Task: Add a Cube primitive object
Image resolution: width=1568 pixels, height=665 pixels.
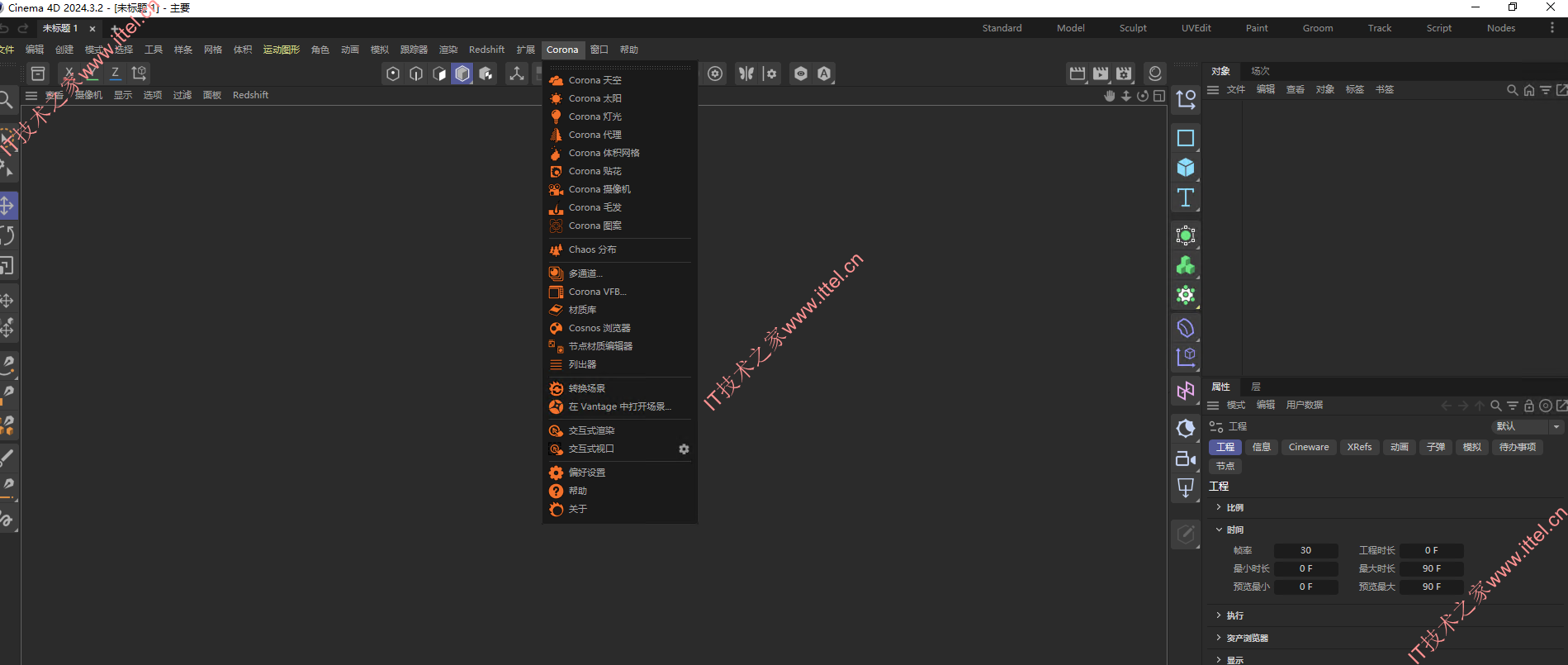Action: (1186, 168)
